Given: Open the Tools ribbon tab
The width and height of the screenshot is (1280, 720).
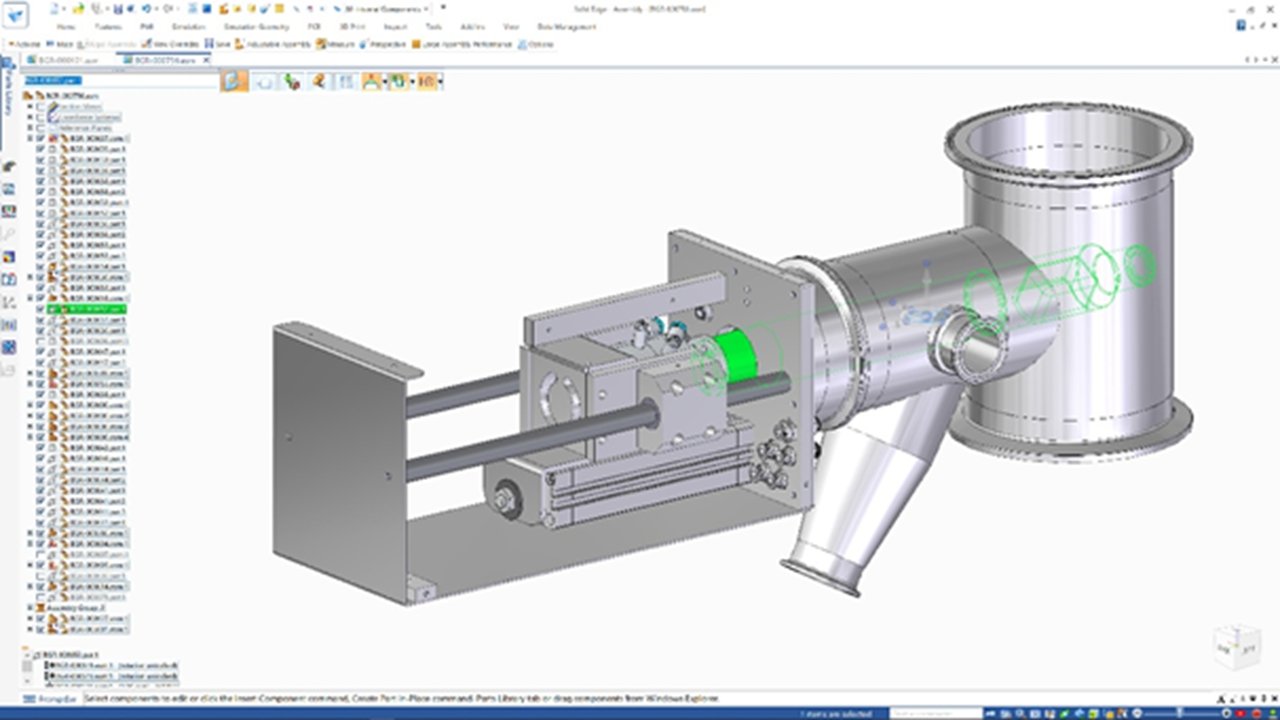Looking at the screenshot, I should click(x=433, y=27).
